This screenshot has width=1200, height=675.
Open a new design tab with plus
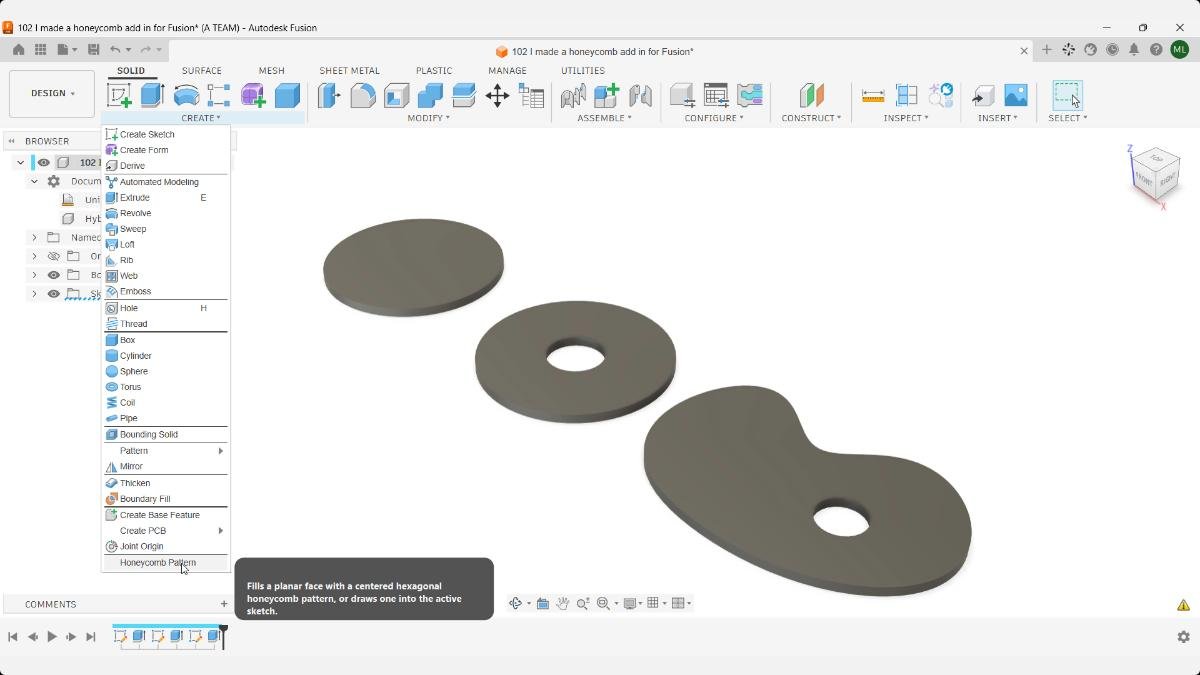(1046, 50)
